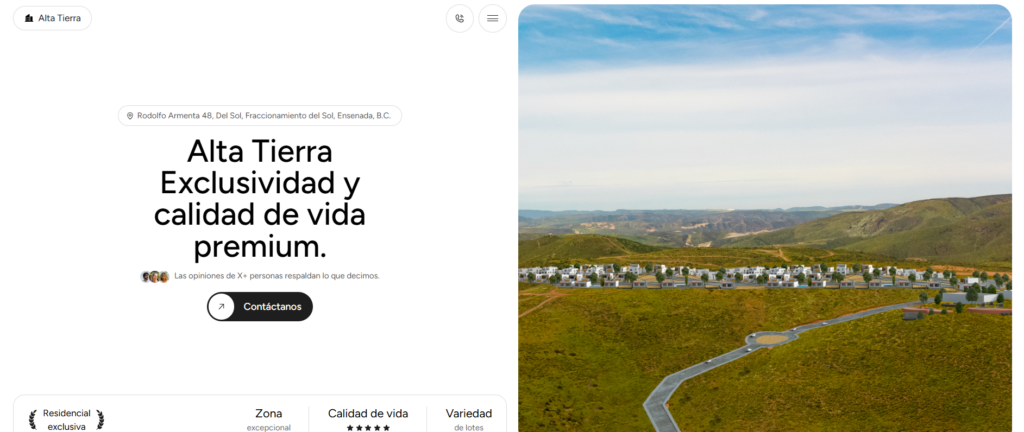Click the Alta Tierra brand name text

click(x=59, y=18)
